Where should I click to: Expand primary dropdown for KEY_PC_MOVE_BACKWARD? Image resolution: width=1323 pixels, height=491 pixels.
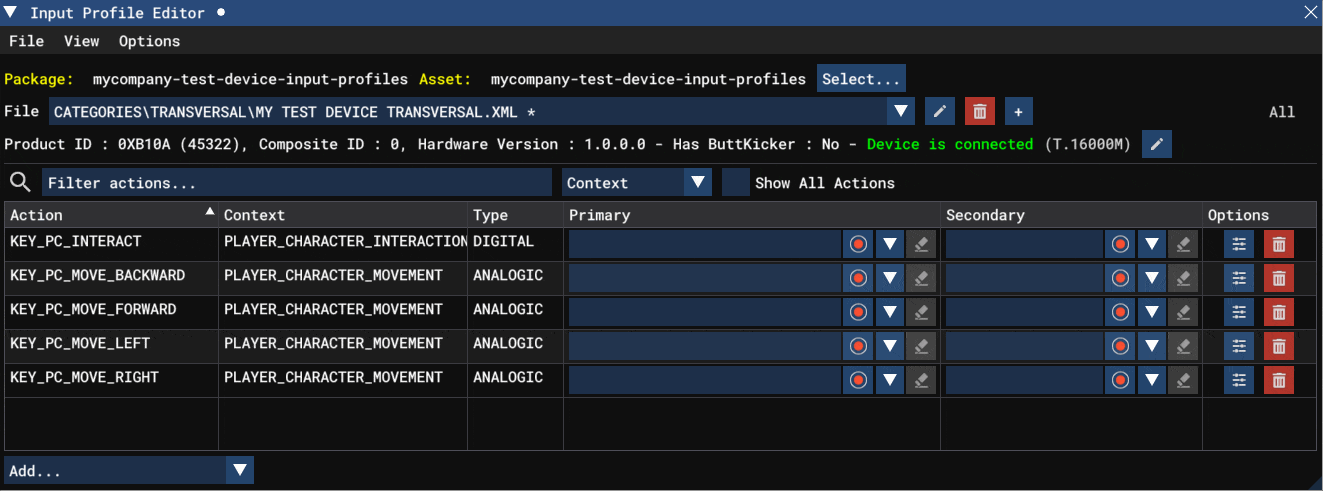coord(889,278)
